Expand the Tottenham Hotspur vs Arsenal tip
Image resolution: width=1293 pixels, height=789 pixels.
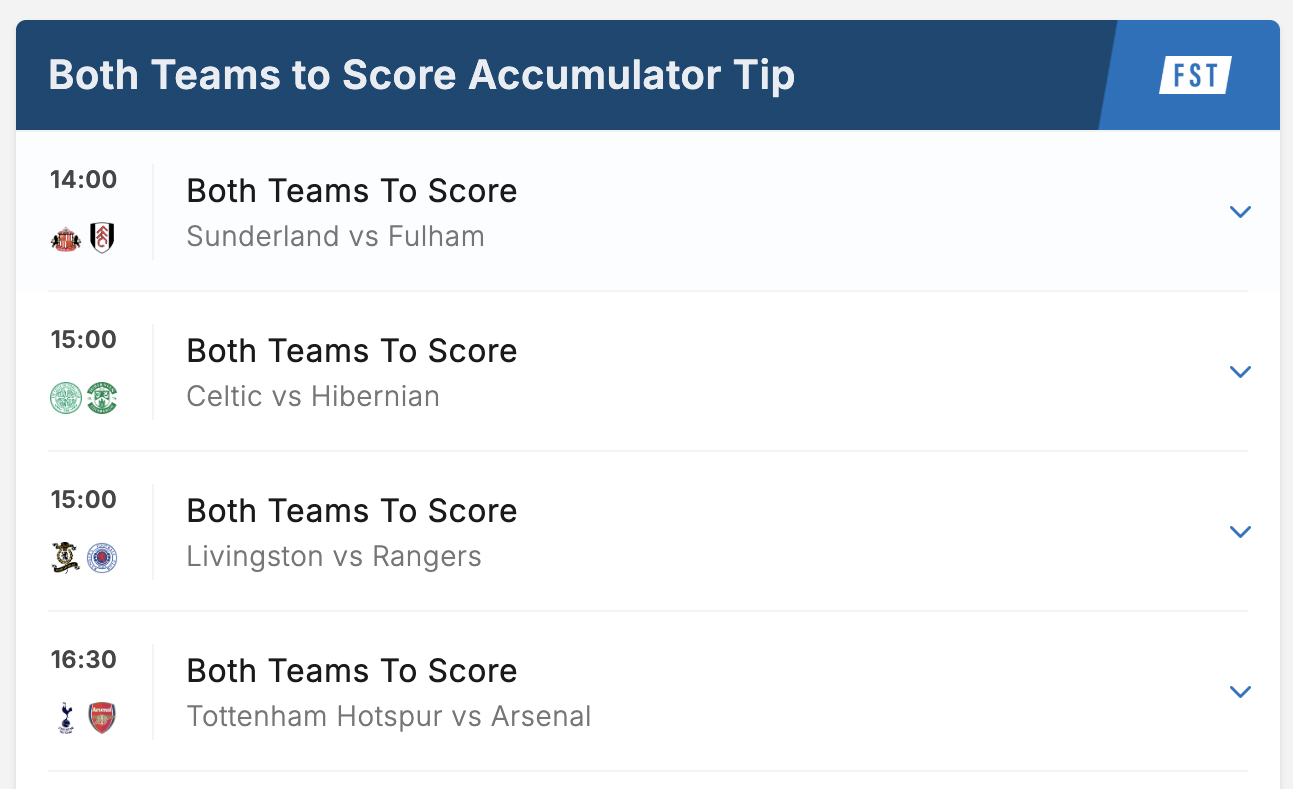tap(1240, 692)
